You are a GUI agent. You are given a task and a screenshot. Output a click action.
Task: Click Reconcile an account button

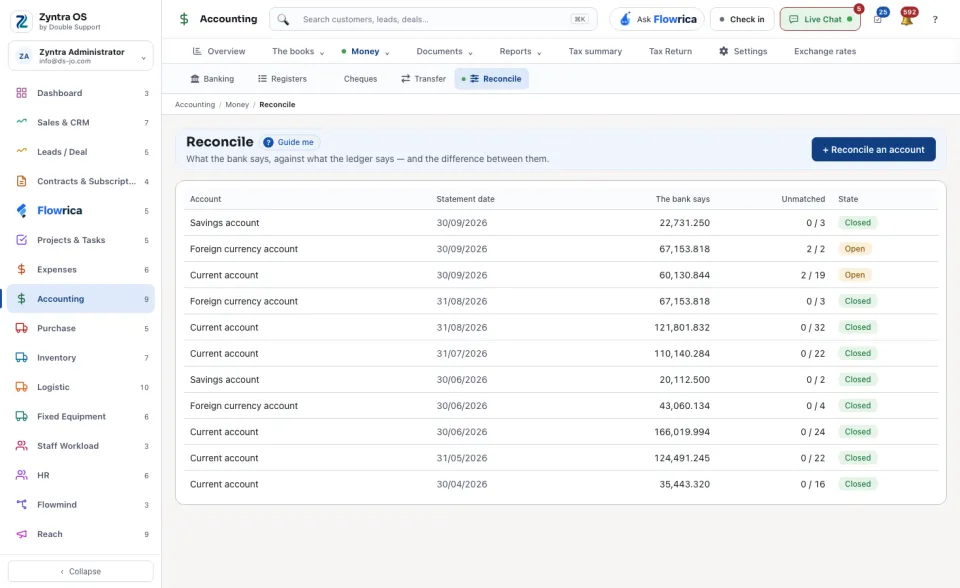pos(873,149)
